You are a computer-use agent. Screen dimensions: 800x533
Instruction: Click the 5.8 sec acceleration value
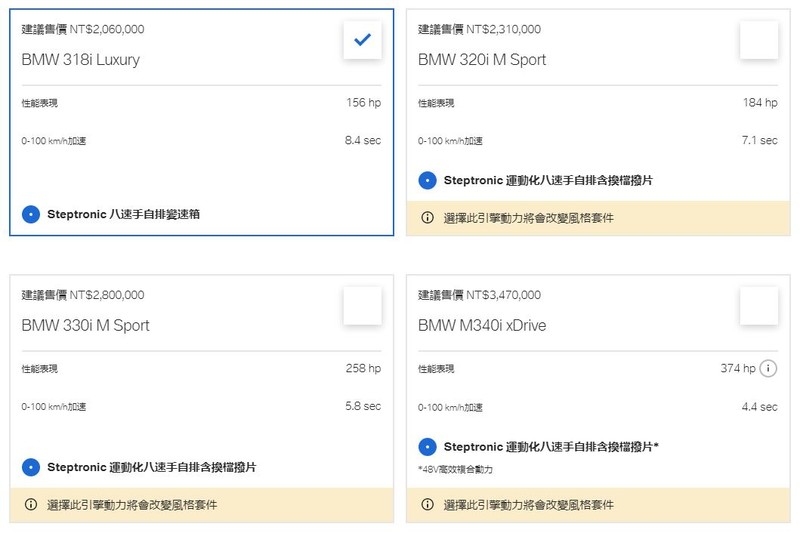363,406
